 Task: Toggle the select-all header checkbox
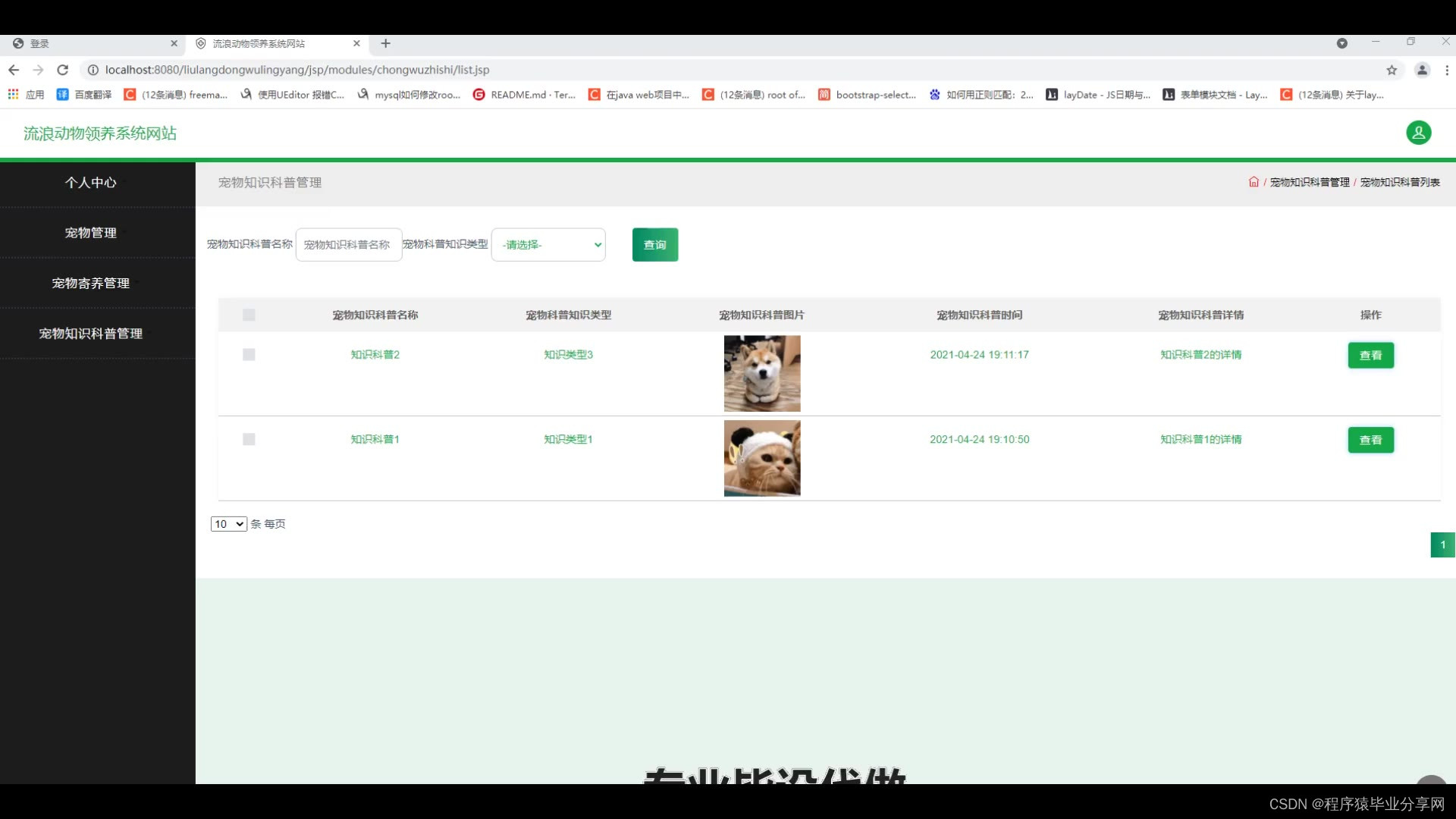click(x=249, y=315)
